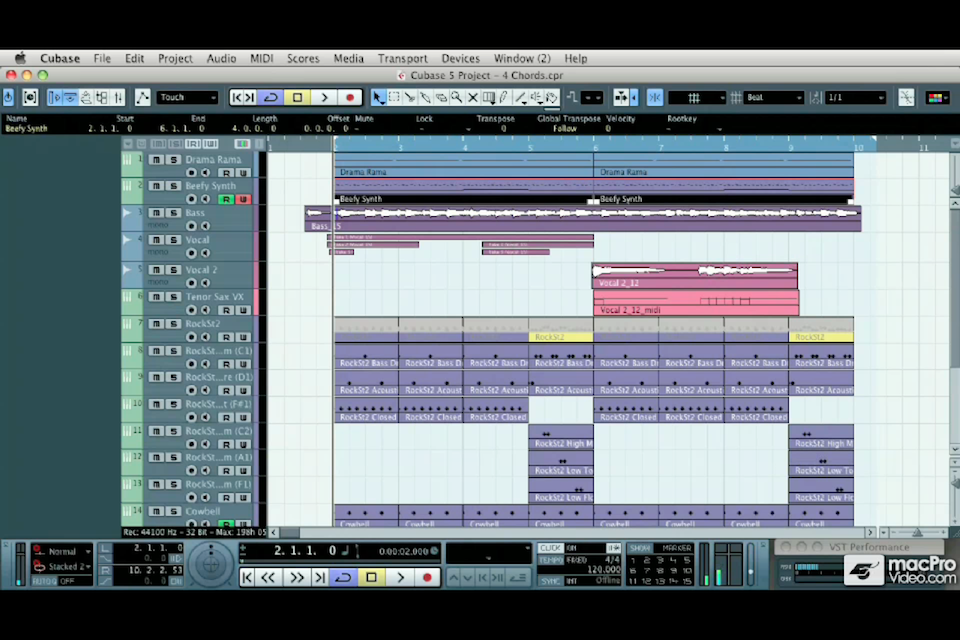Viewport: 960px width, 640px height.
Task: Select the Vocal 2_12_midi clip
Action: pyautogui.click(x=696, y=303)
